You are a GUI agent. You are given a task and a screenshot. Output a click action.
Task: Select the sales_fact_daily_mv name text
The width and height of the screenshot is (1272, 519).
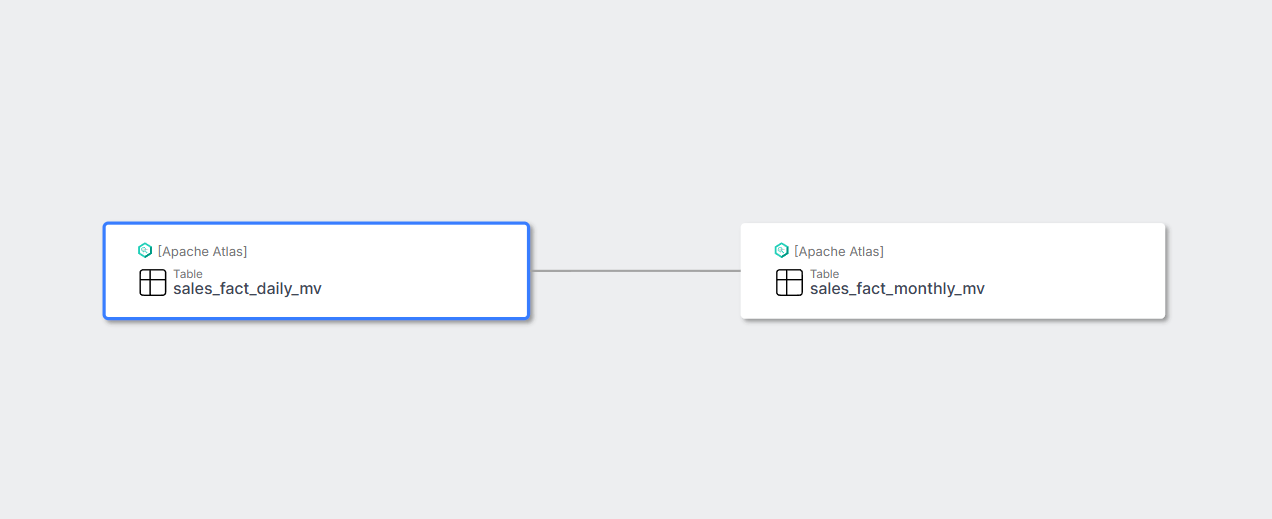pyautogui.click(x=247, y=289)
